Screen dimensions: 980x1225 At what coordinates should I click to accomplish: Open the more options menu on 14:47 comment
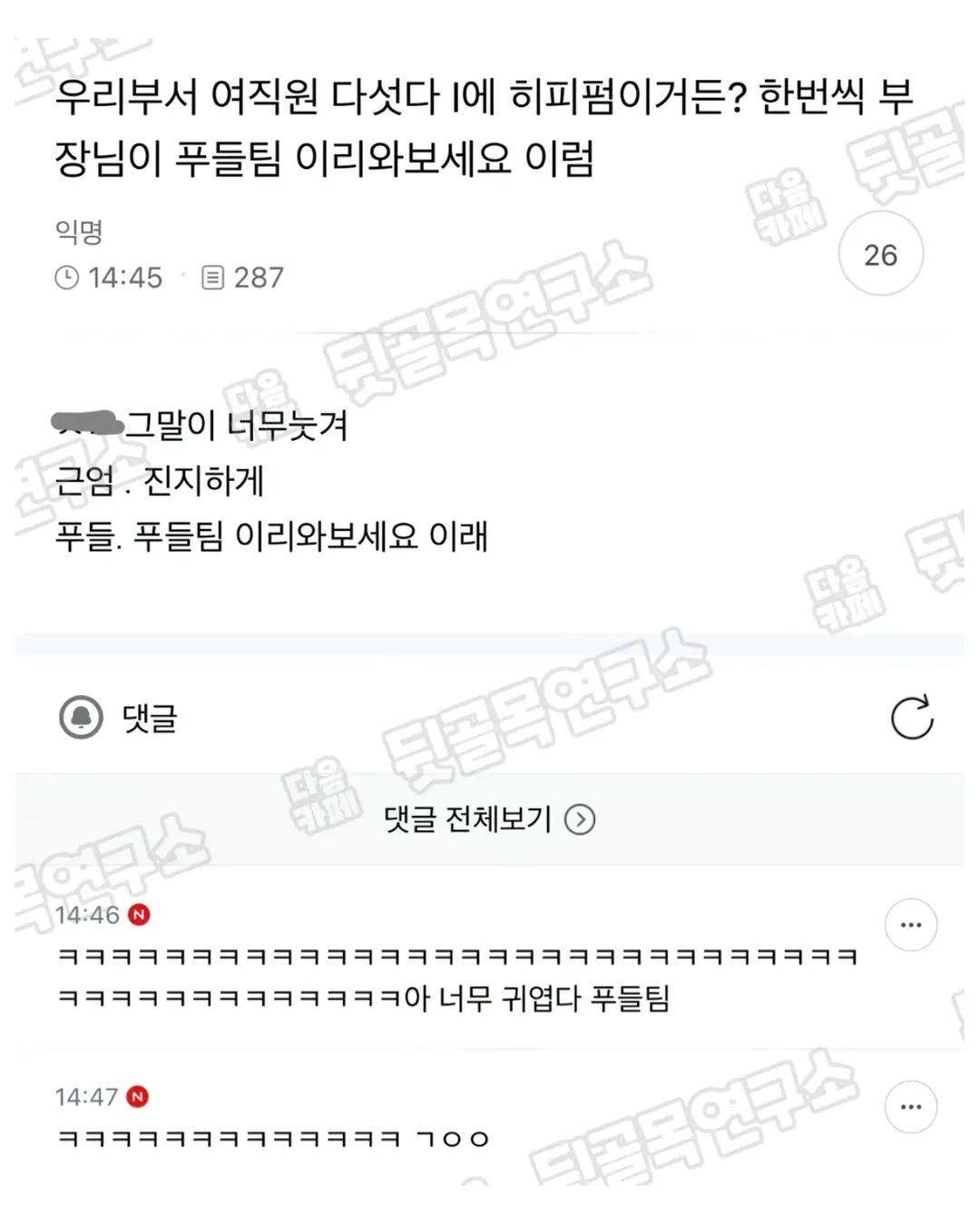pyautogui.click(x=911, y=1107)
